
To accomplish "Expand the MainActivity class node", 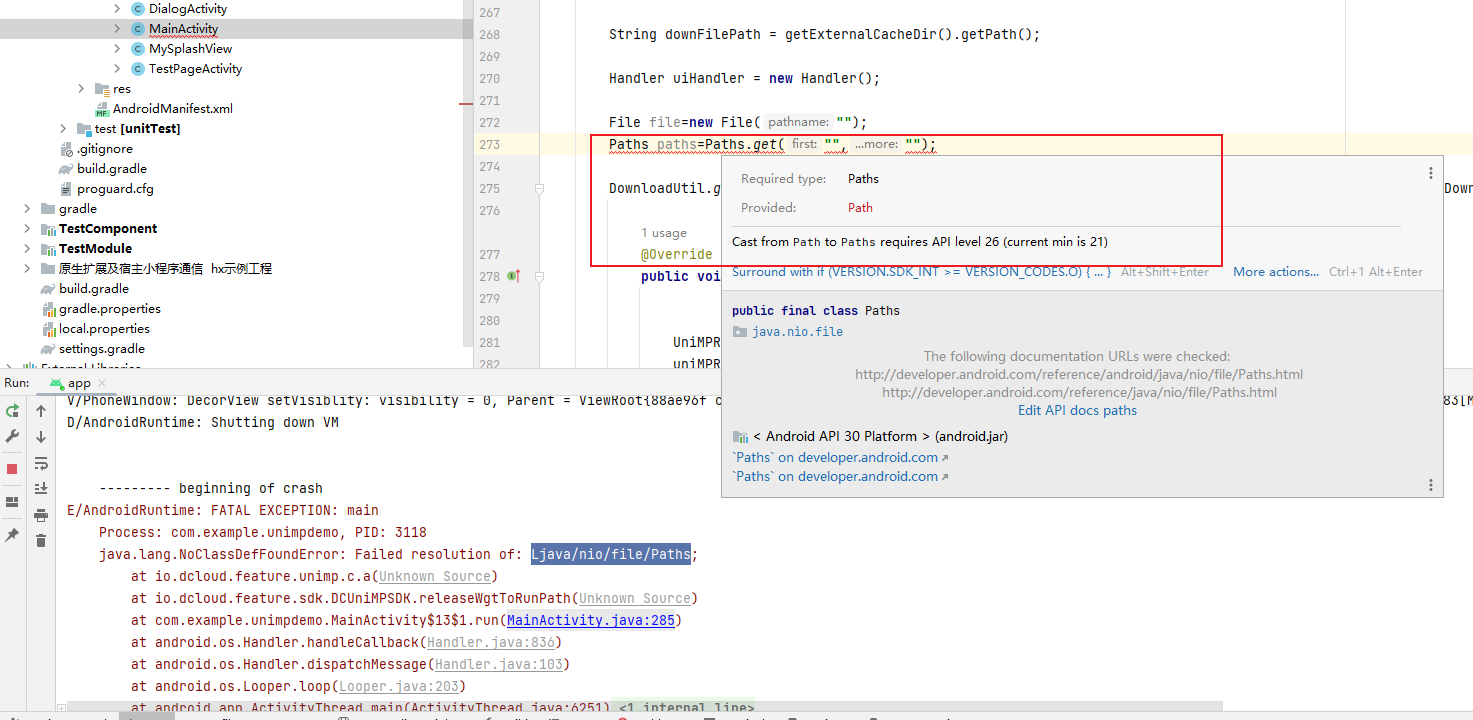I will coord(118,29).
